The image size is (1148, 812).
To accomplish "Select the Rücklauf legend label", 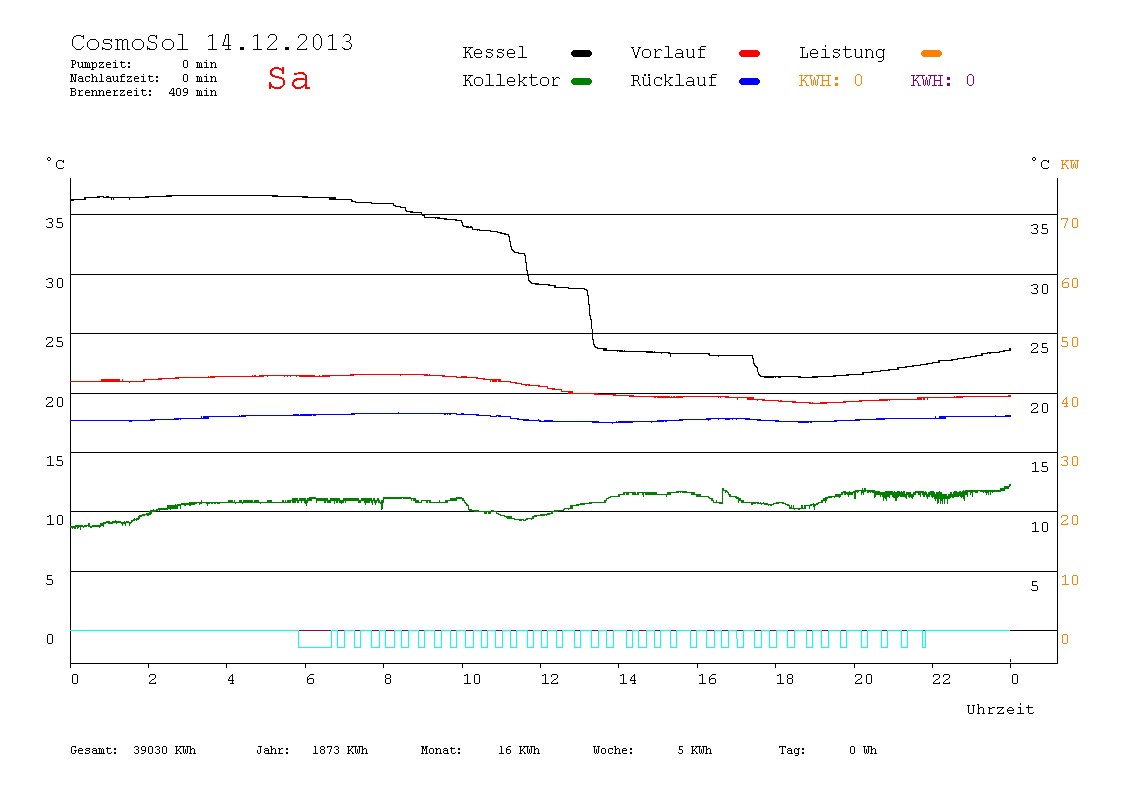I will click(x=674, y=81).
